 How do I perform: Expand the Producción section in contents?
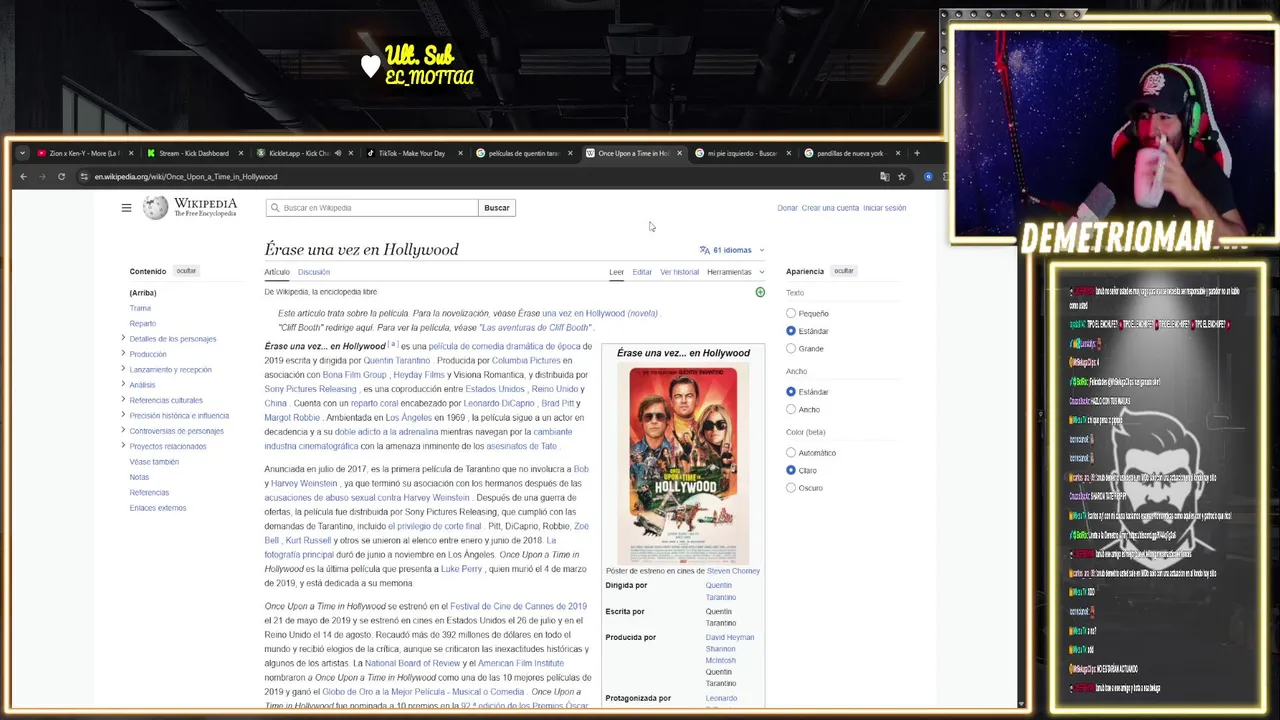[123, 353]
